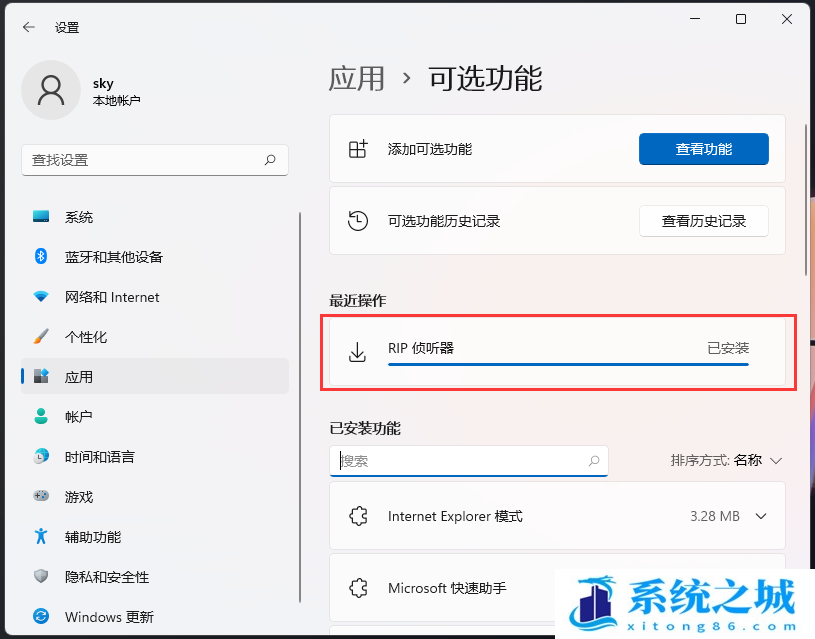
Task: Click the 添加可选功能 label
Action: click(x=430, y=149)
